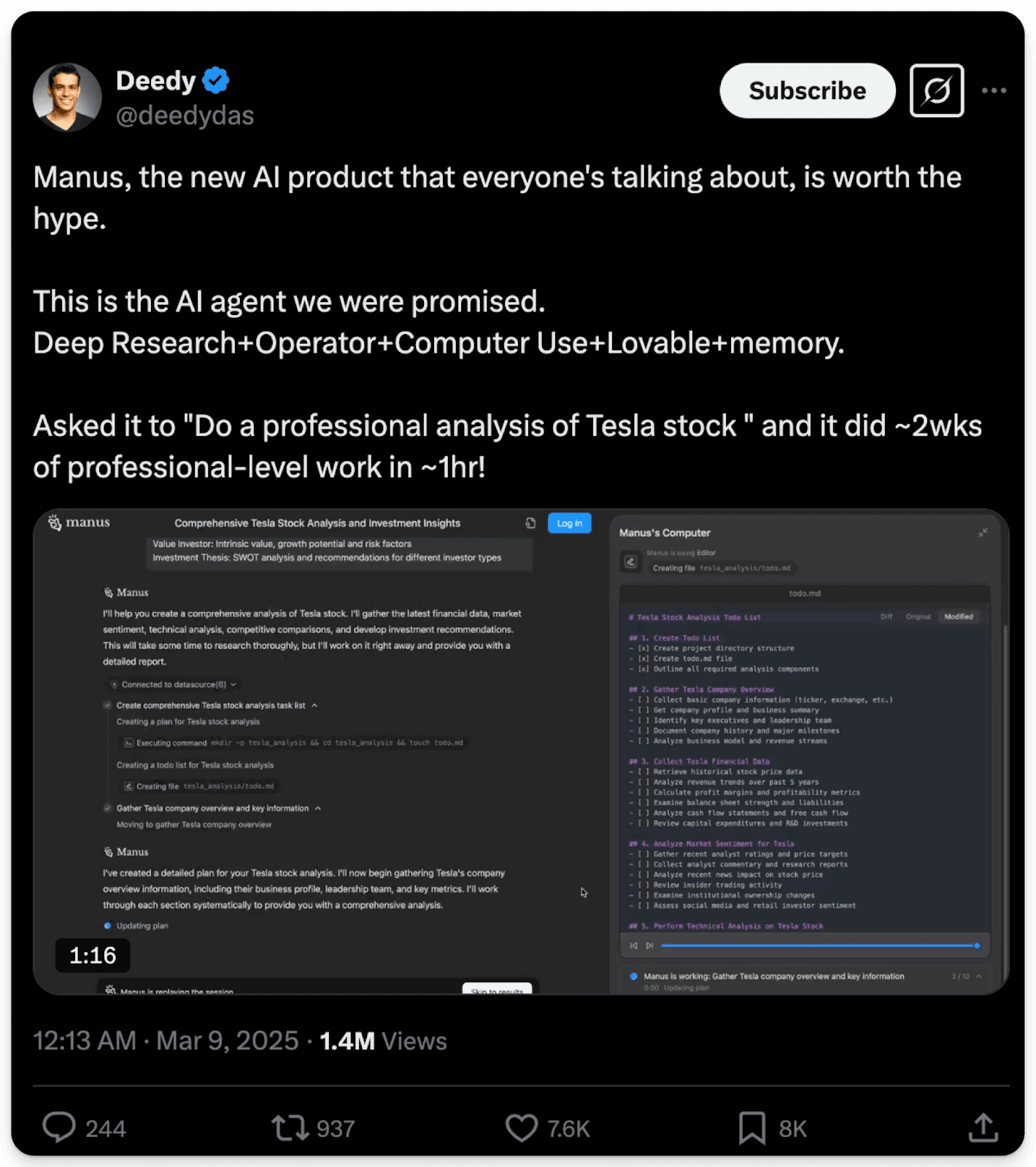
Task: Minimize the Manus's Computer panel
Action: click(983, 533)
